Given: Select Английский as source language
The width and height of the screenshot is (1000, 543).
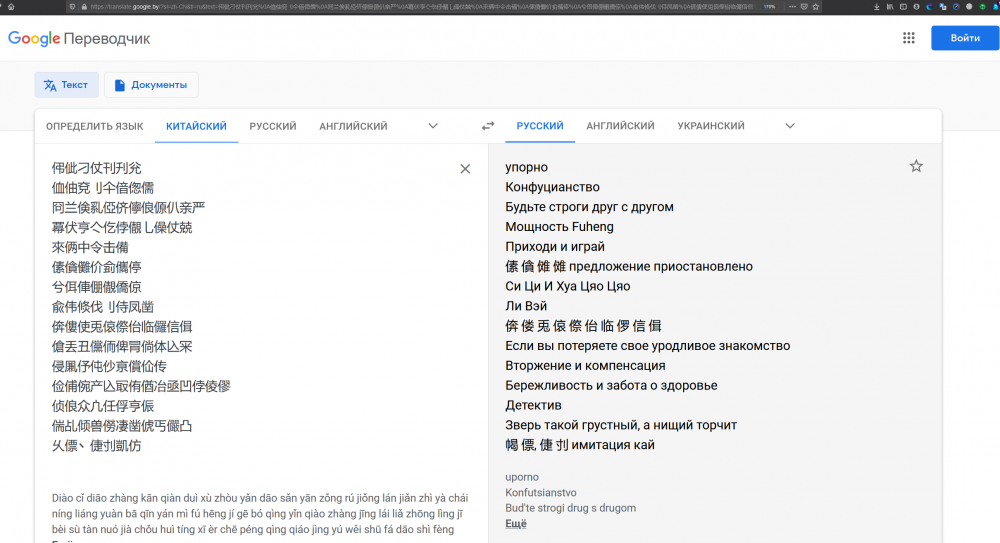Looking at the screenshot, I should pos(353,126).
